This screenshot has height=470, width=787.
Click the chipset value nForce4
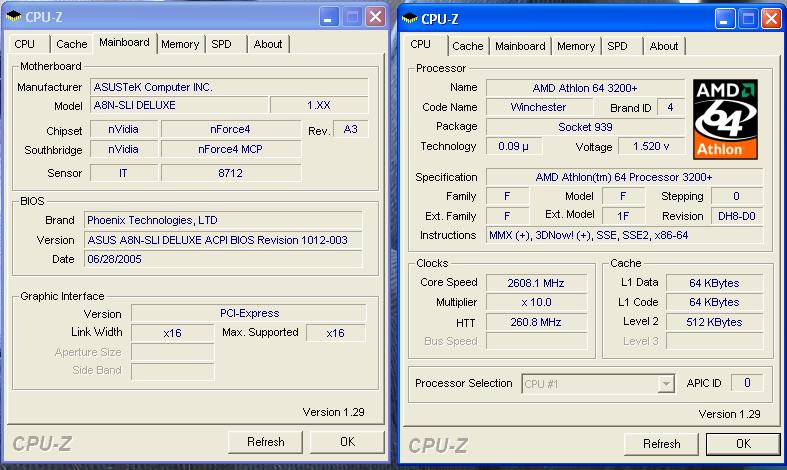pos(230,129)
